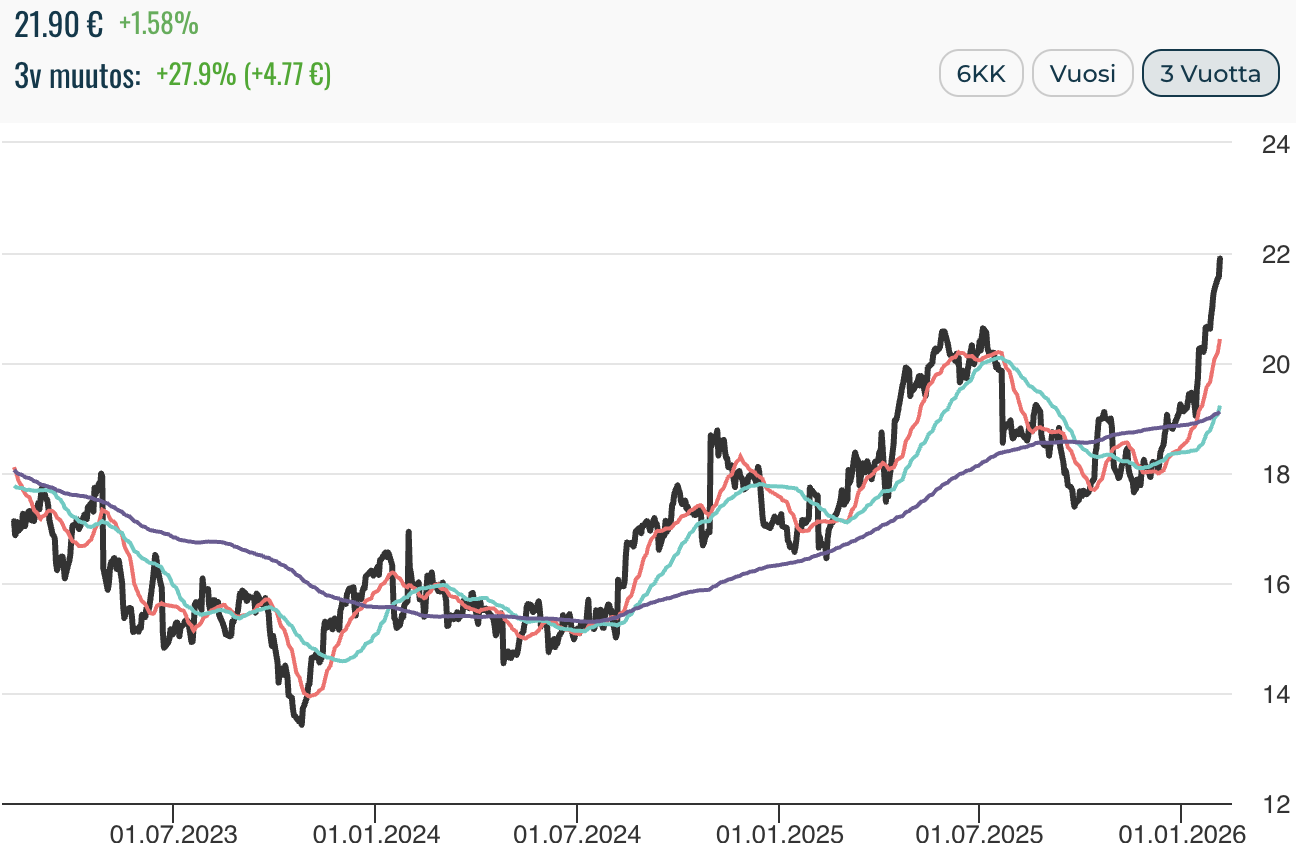Click the 3 Vuotta range button
This screenshot has height=848, width=1296.
click(x=1210, y=74)
